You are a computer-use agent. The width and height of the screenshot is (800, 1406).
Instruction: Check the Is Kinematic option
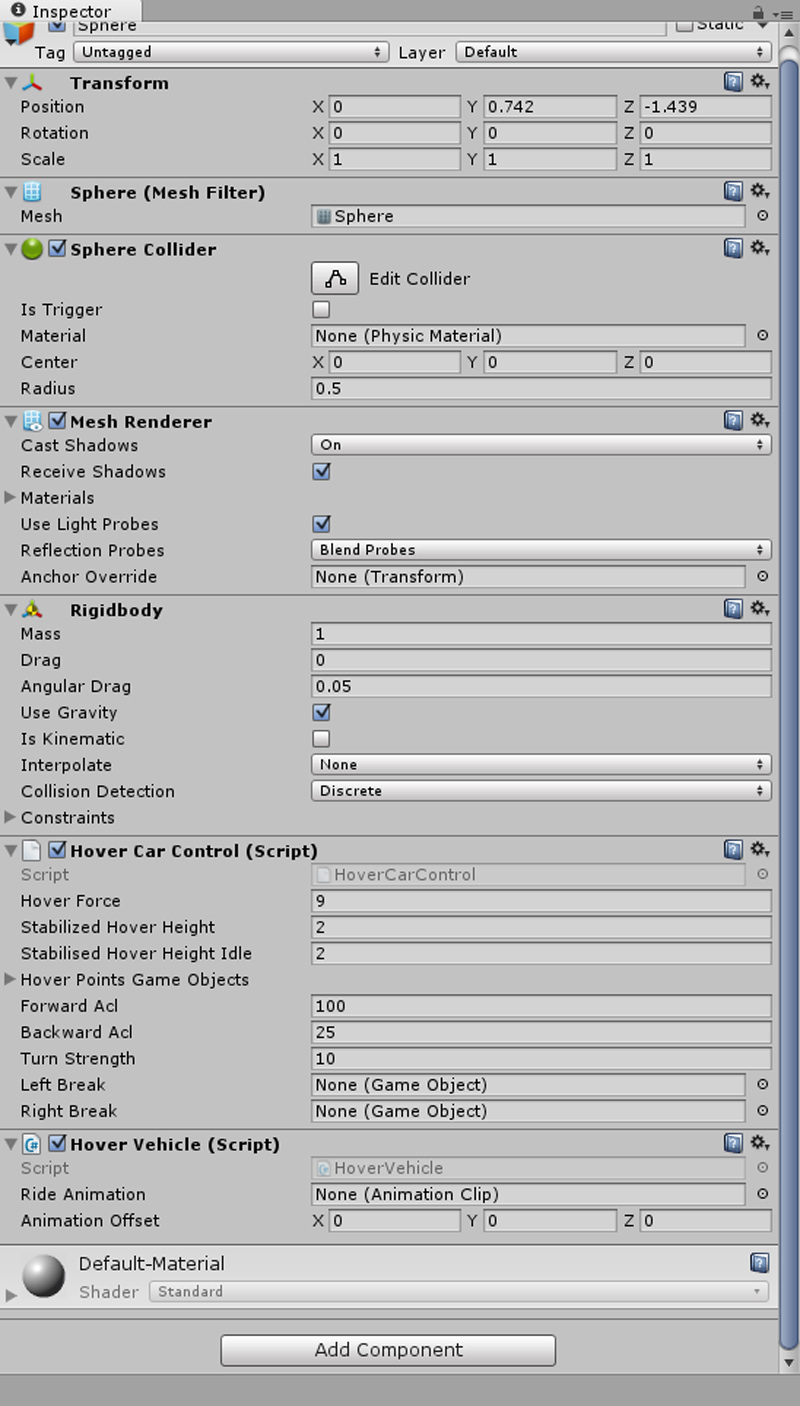coord(321,739)
